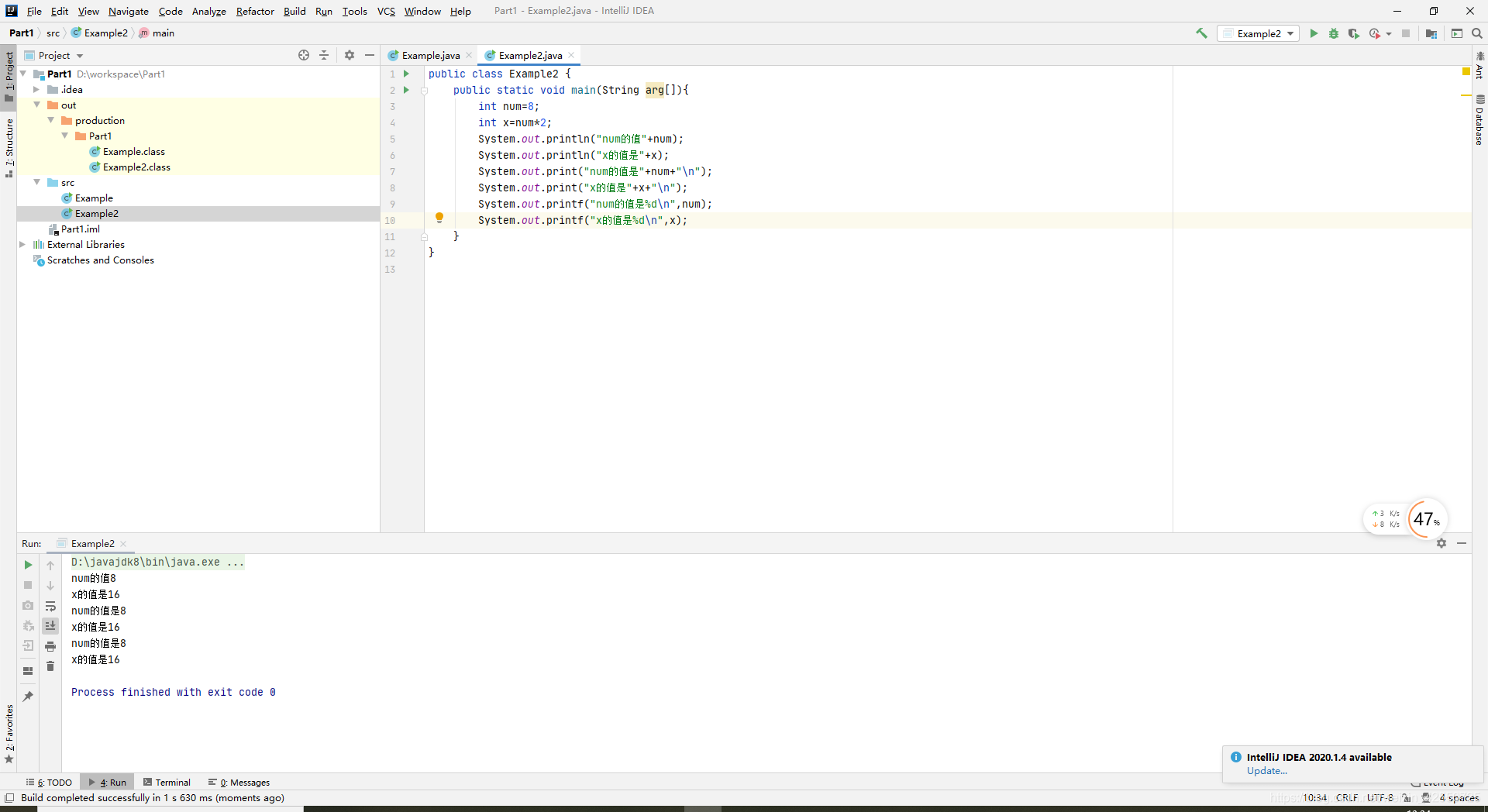Open Search Everywhere magnifier icon
Screen dimensions: 1488x812
click(x=1477, y=33)
